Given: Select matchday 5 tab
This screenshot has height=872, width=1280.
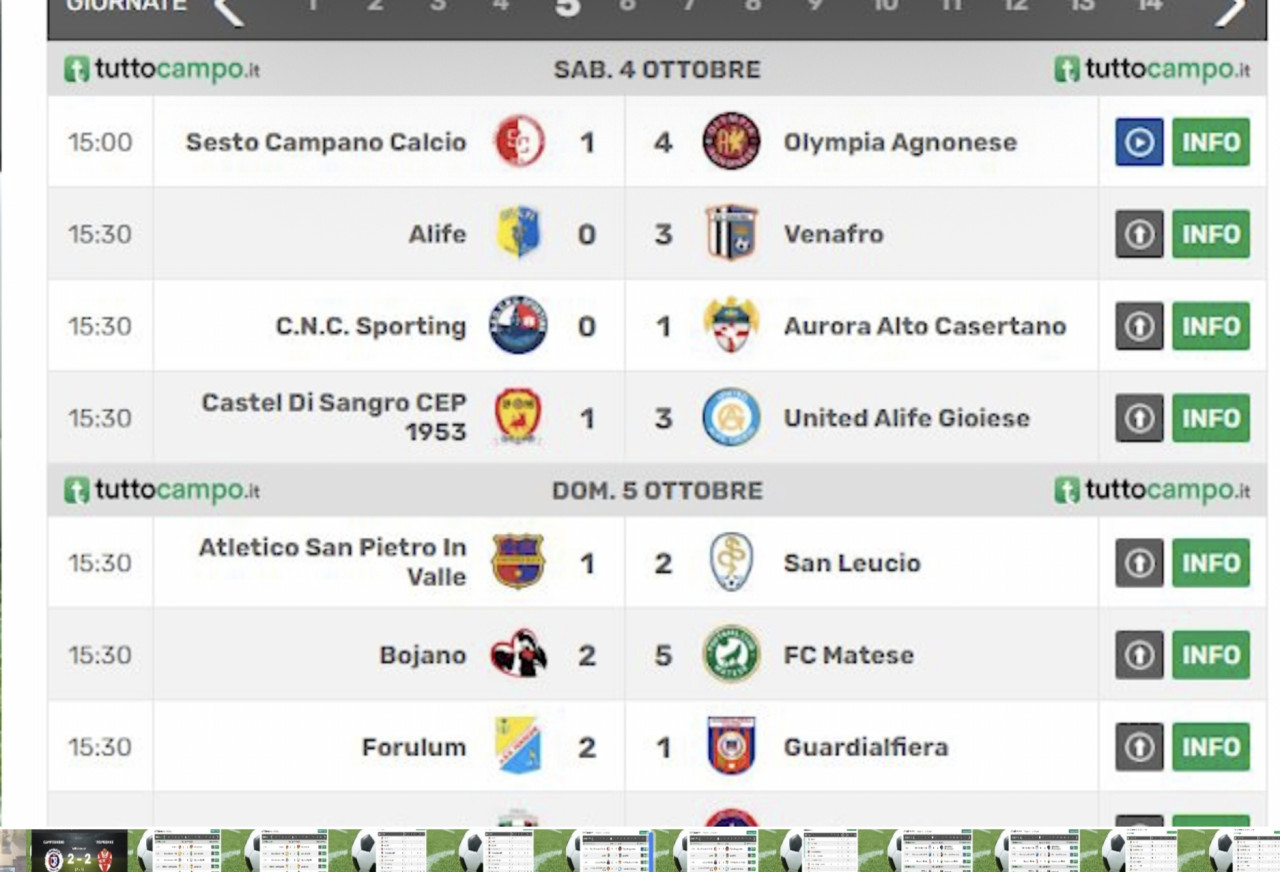Looking at the screenshot, I should [x=568, y=7].
